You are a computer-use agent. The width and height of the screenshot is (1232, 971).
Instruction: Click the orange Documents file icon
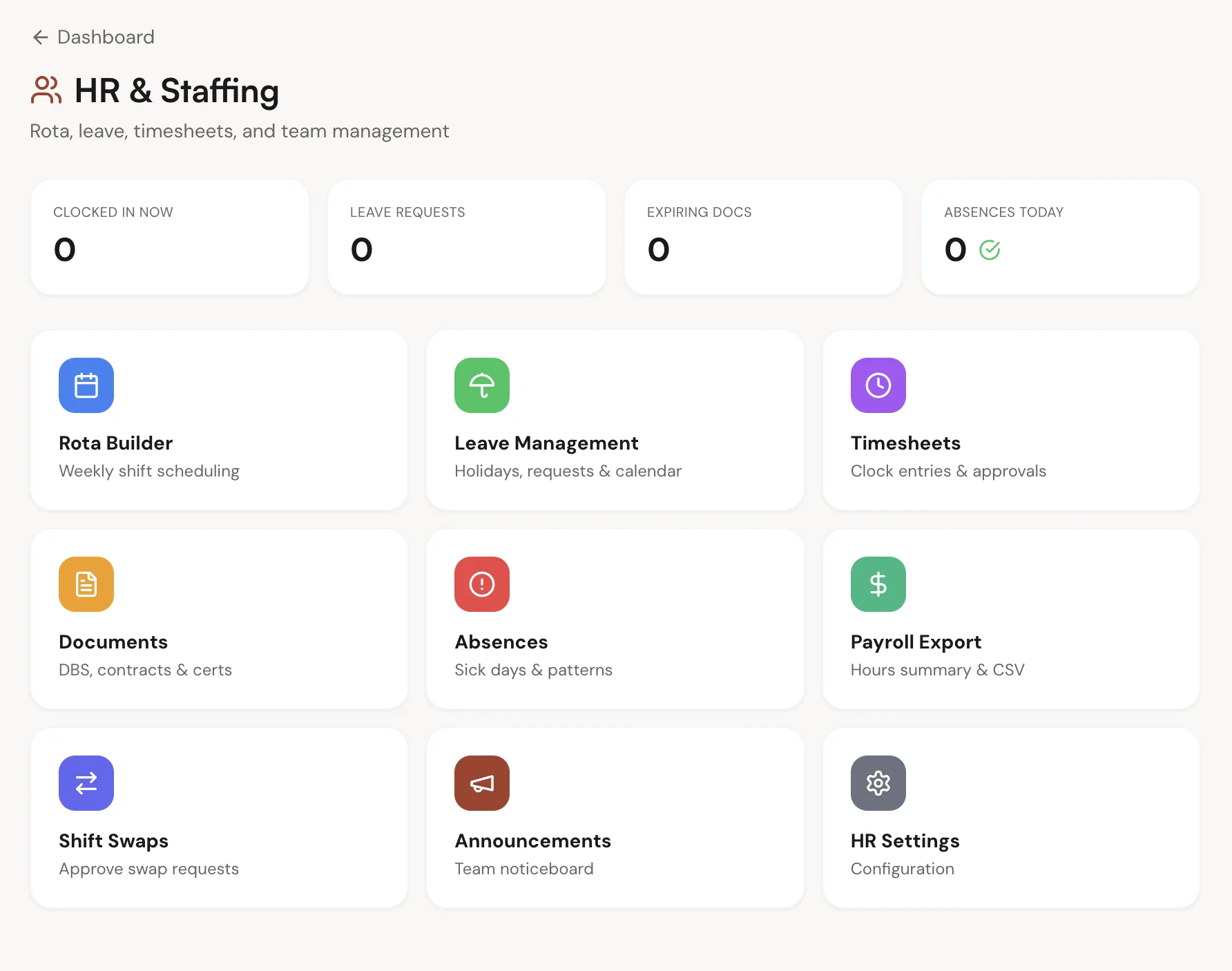coord(86,584)
